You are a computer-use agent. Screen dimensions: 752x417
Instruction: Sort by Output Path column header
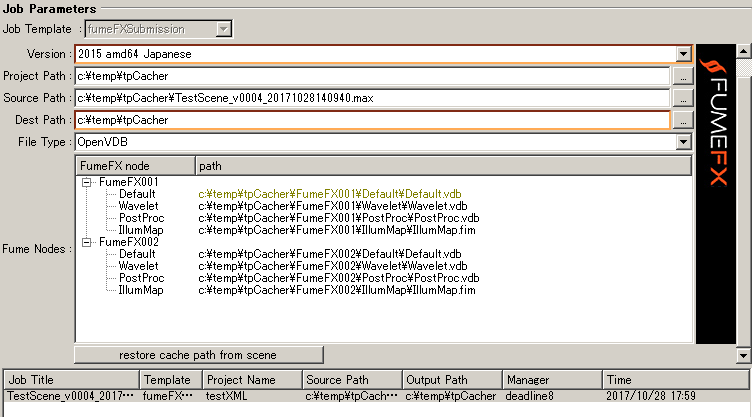[x=452, y=380]
